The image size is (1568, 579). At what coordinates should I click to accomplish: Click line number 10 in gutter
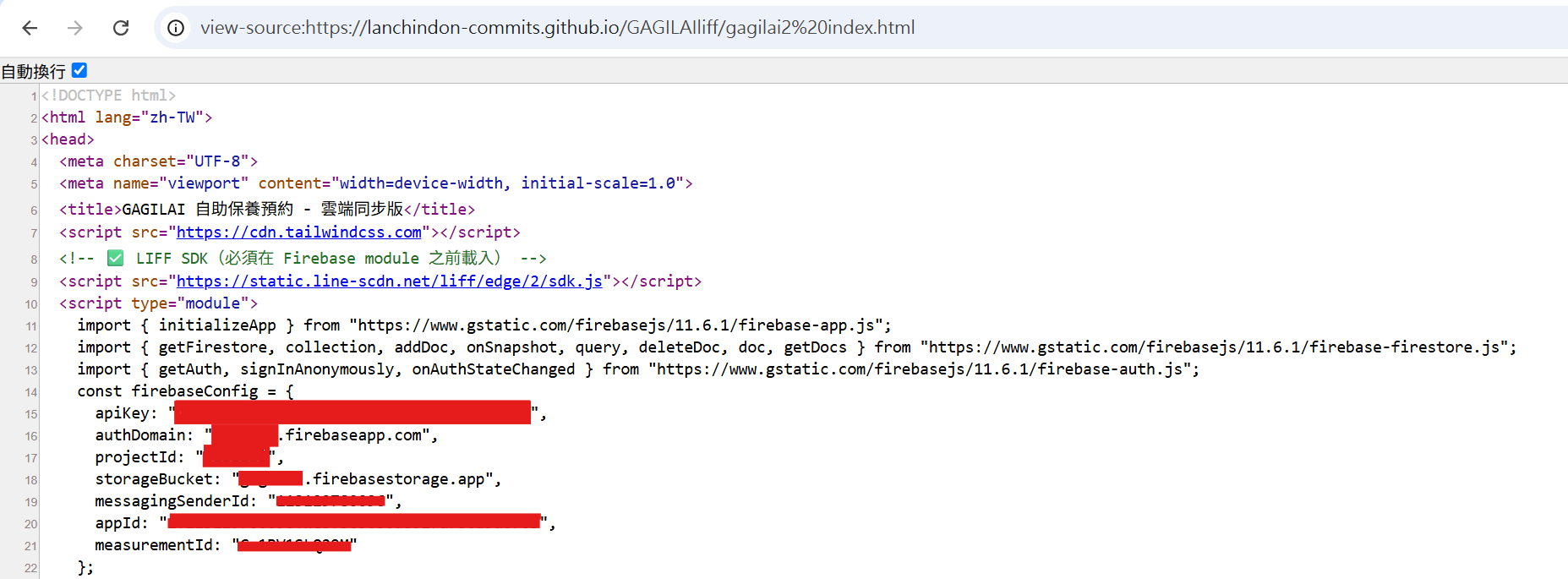click(31, 304)
